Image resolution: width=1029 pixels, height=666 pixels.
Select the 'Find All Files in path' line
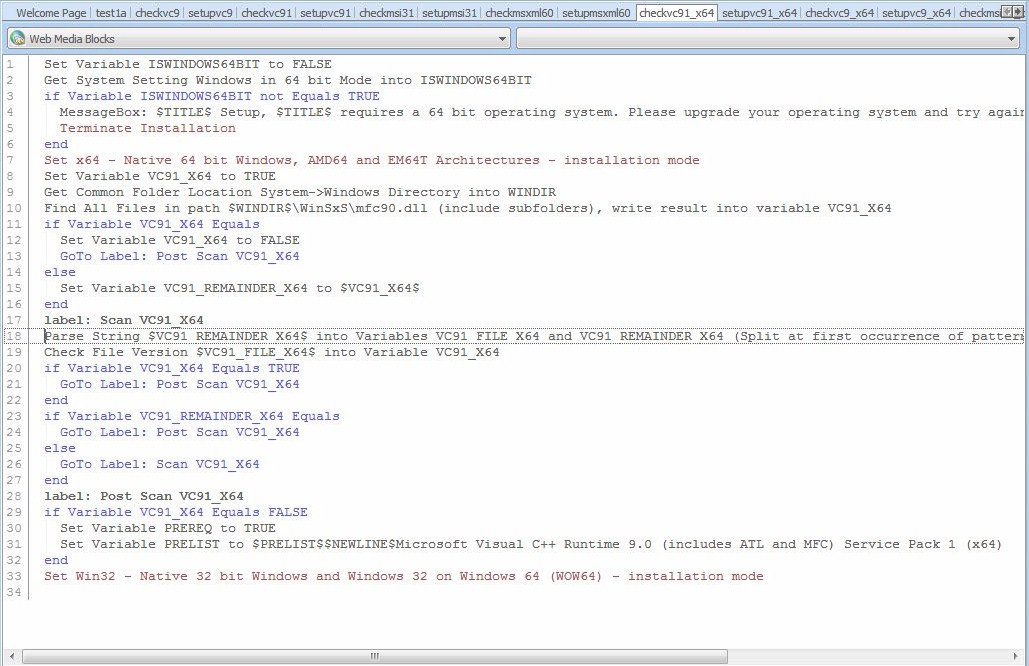(468, 208)
